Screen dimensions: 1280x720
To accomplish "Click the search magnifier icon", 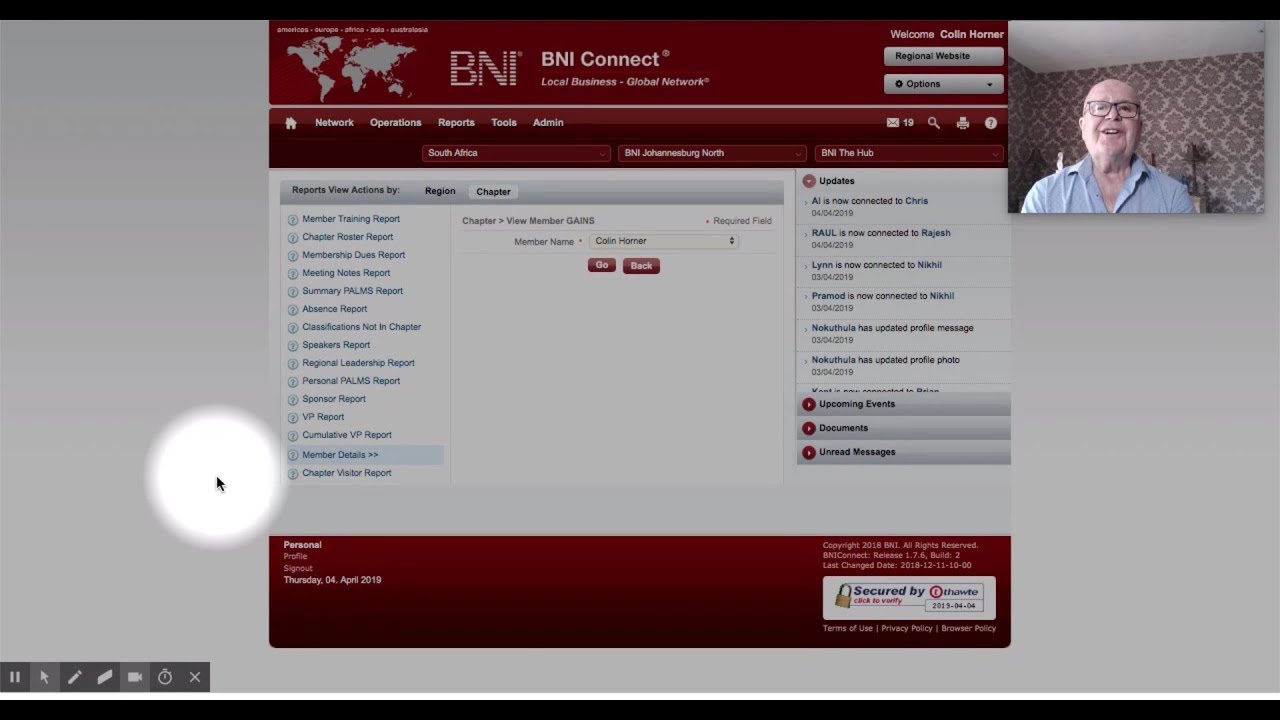I will [933, 123].
